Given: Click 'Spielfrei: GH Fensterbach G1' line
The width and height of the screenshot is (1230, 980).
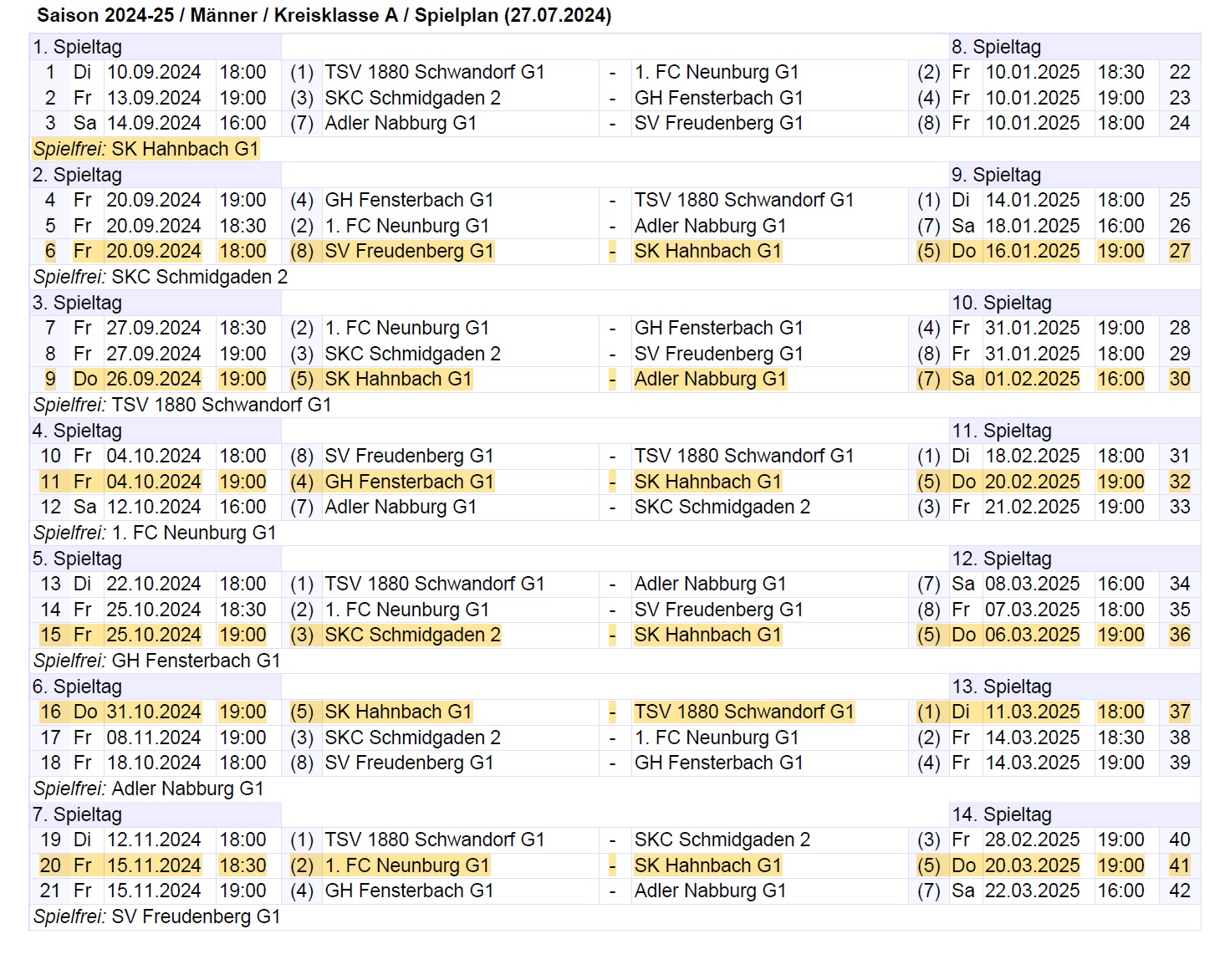Looking at the screenshot, I should [157, 661].
